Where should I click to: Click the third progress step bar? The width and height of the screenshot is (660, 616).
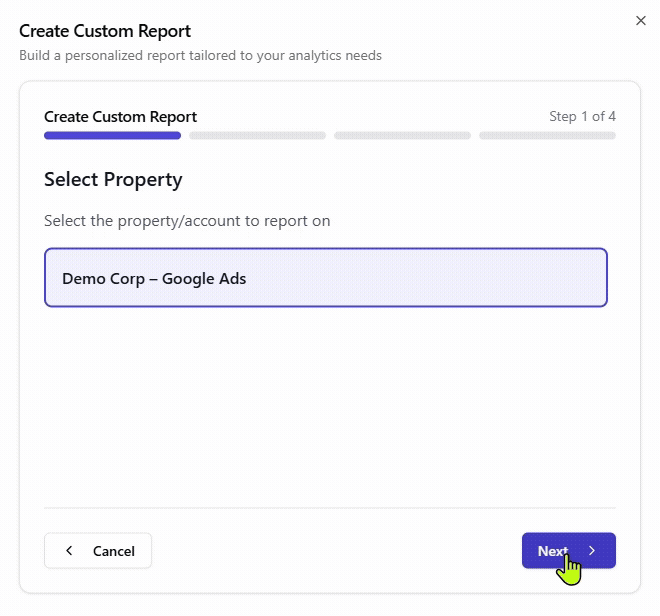[x=402, y=136]
